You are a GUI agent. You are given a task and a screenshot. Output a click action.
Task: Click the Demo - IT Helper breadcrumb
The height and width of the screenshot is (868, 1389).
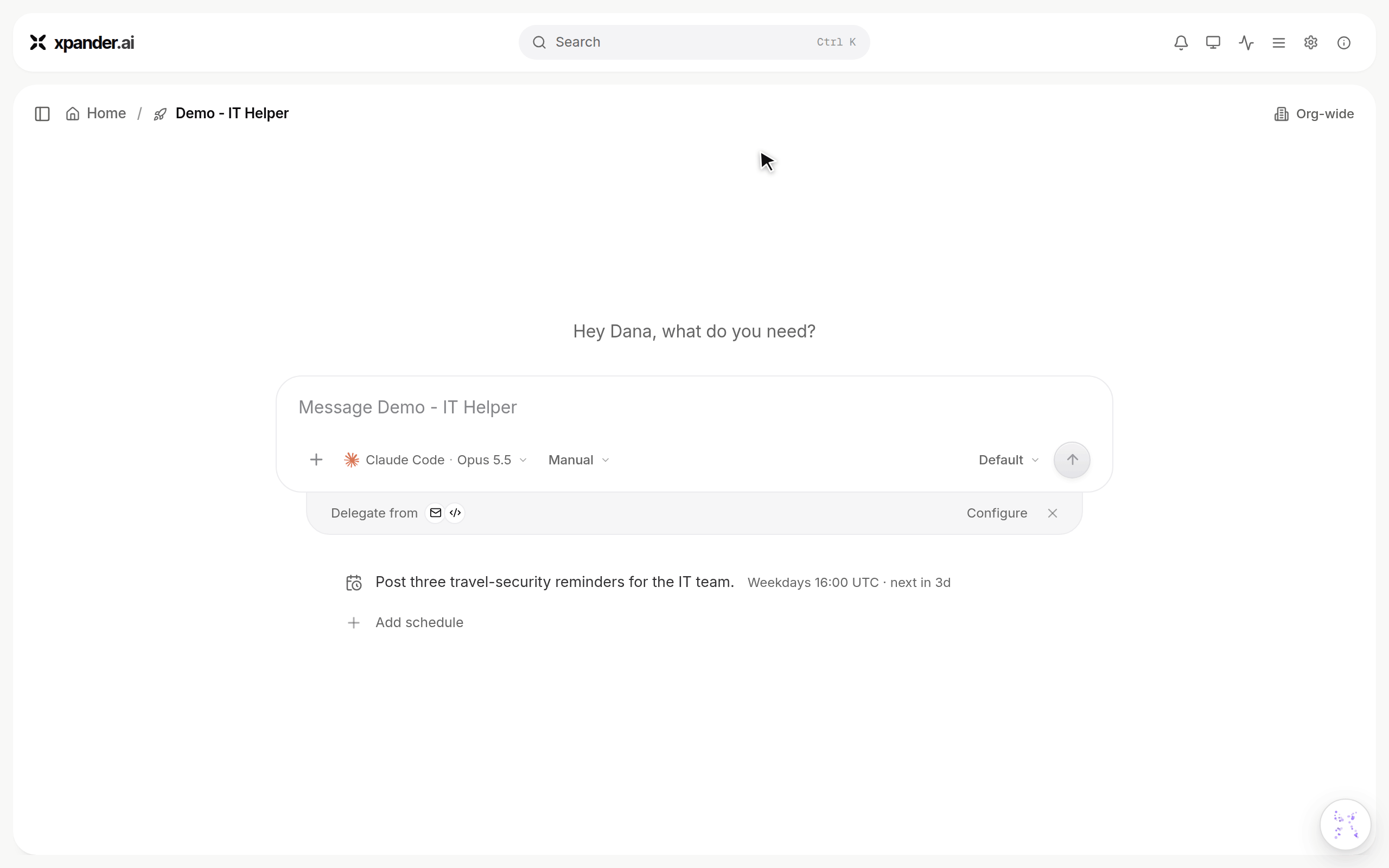tap(232, 113)
